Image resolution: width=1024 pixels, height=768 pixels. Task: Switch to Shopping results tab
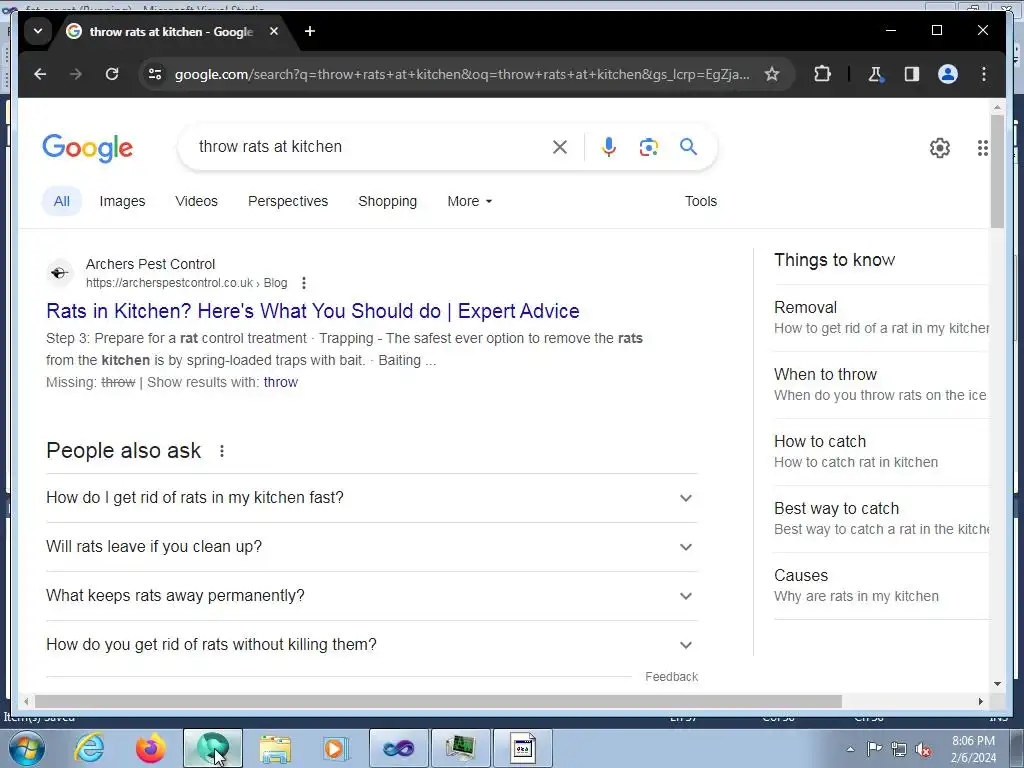pyautogui.click(x=387, y=201)
